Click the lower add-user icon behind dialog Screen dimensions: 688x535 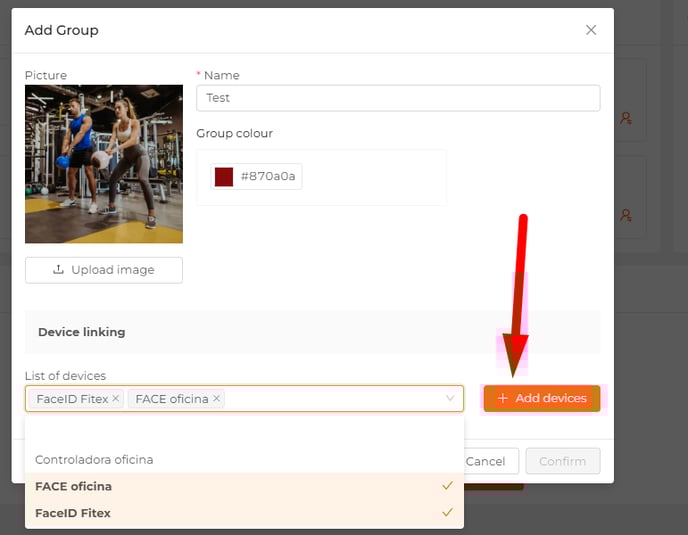click(x=626, y=215)
